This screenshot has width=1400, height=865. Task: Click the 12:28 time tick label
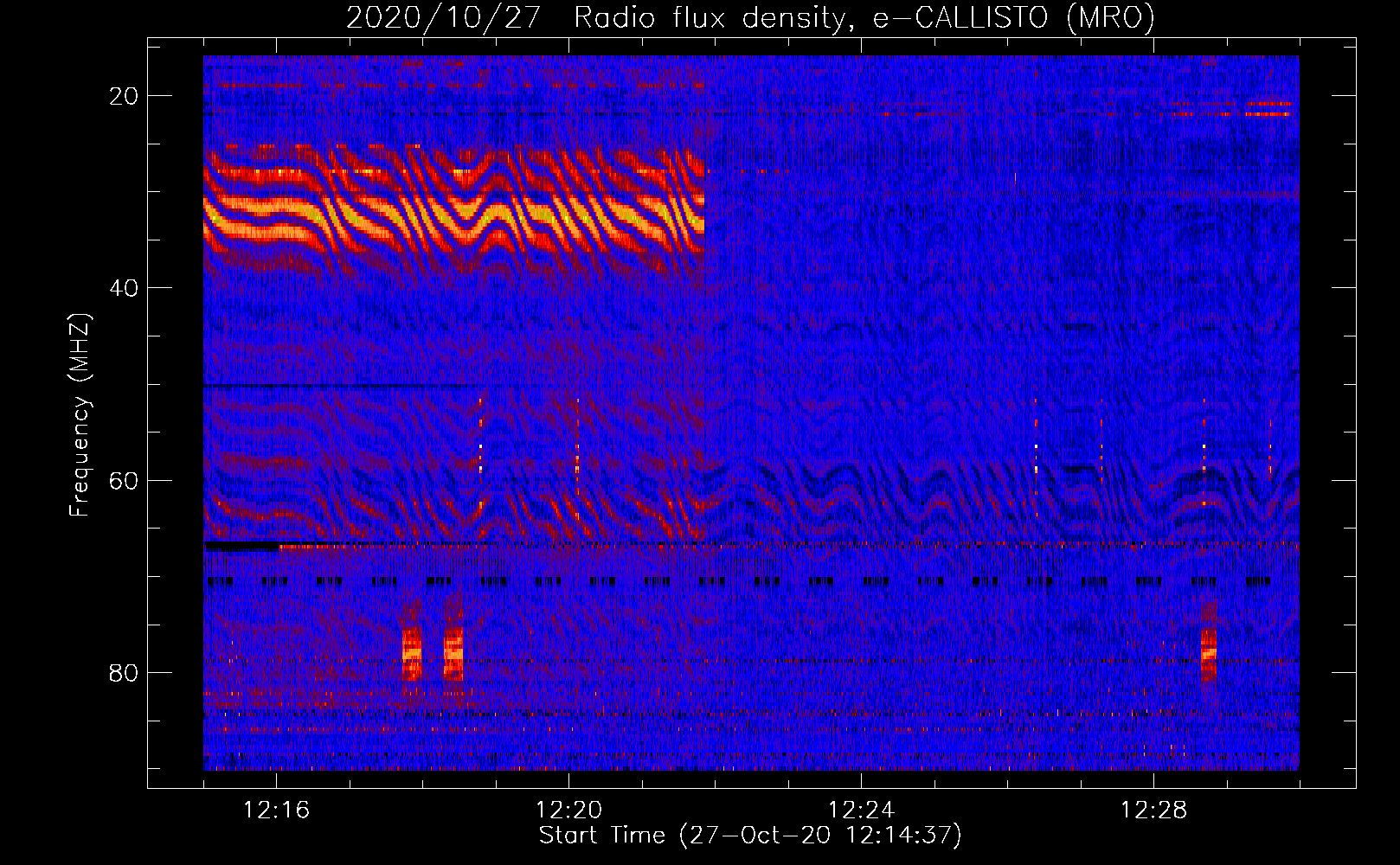click(x=1153, y=811)
